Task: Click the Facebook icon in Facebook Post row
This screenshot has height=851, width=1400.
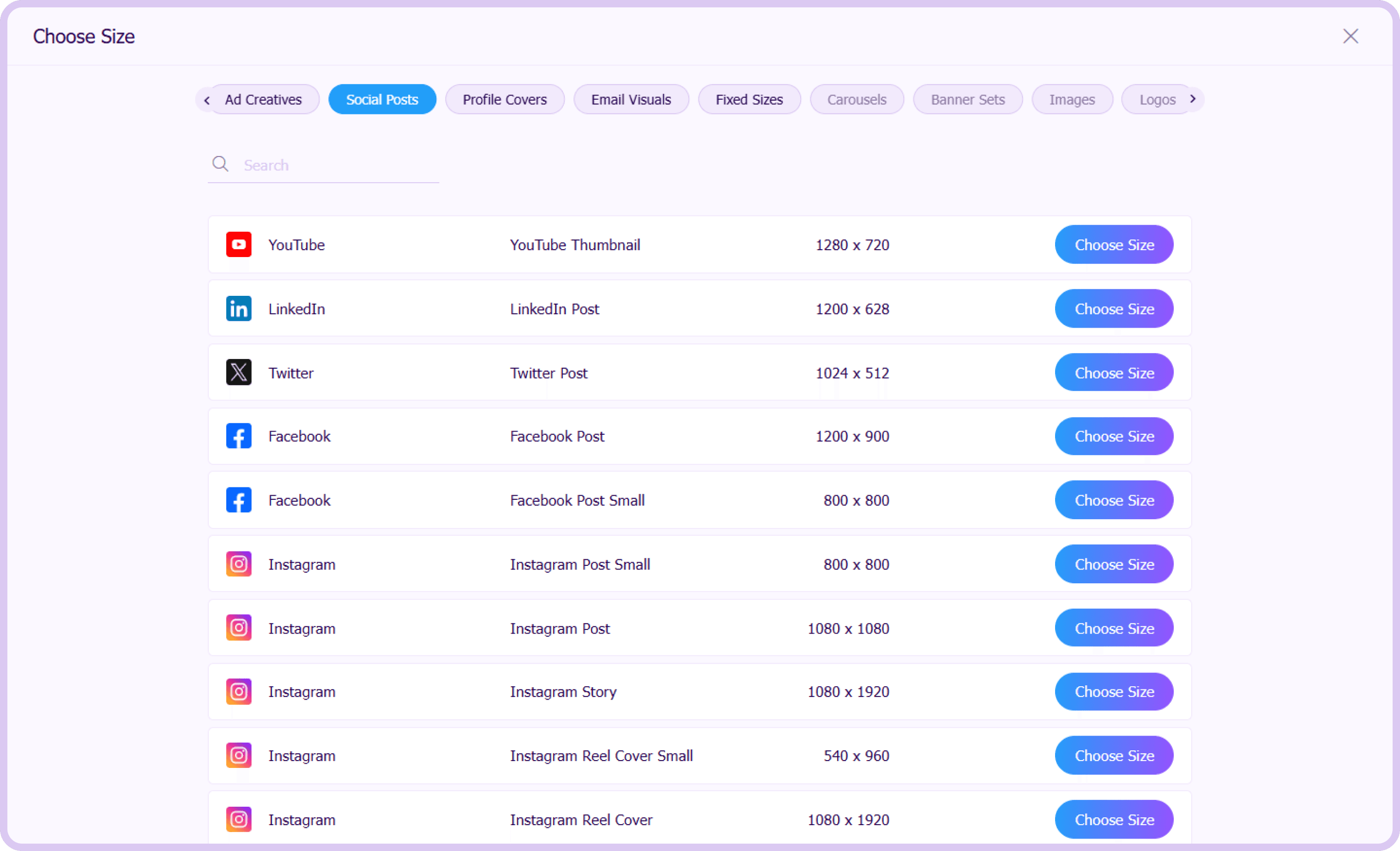Action: point(239,436)
